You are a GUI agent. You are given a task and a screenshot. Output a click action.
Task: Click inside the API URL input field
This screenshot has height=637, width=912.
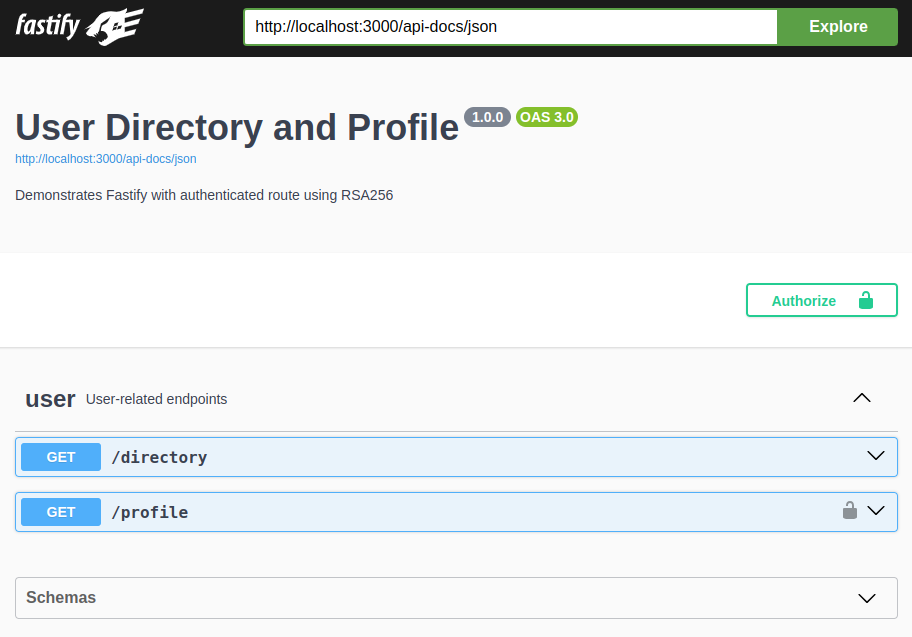510,27
